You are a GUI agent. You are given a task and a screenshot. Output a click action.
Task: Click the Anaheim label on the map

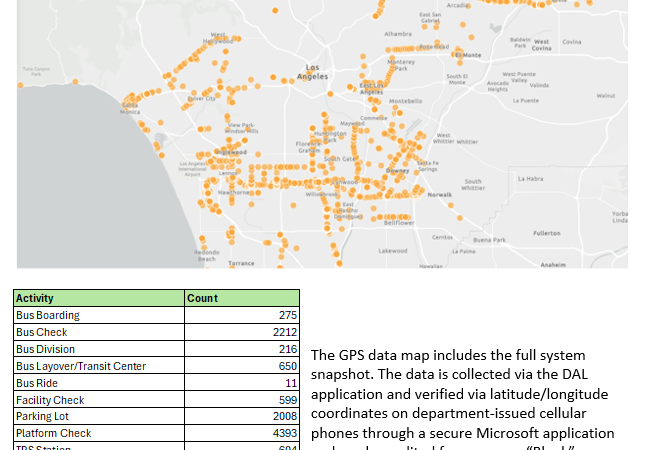point(552,264)
